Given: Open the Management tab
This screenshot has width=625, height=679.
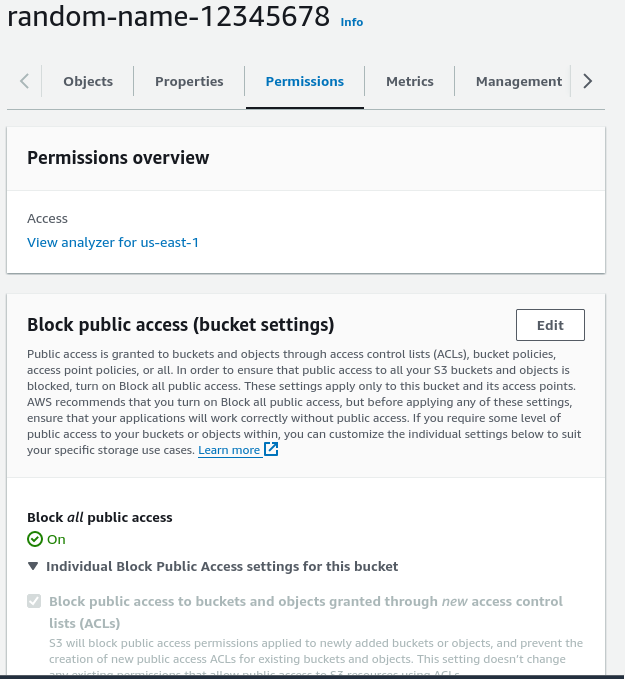Looking at the screenshot, I should pyautogui.click(x=518, y=82).
